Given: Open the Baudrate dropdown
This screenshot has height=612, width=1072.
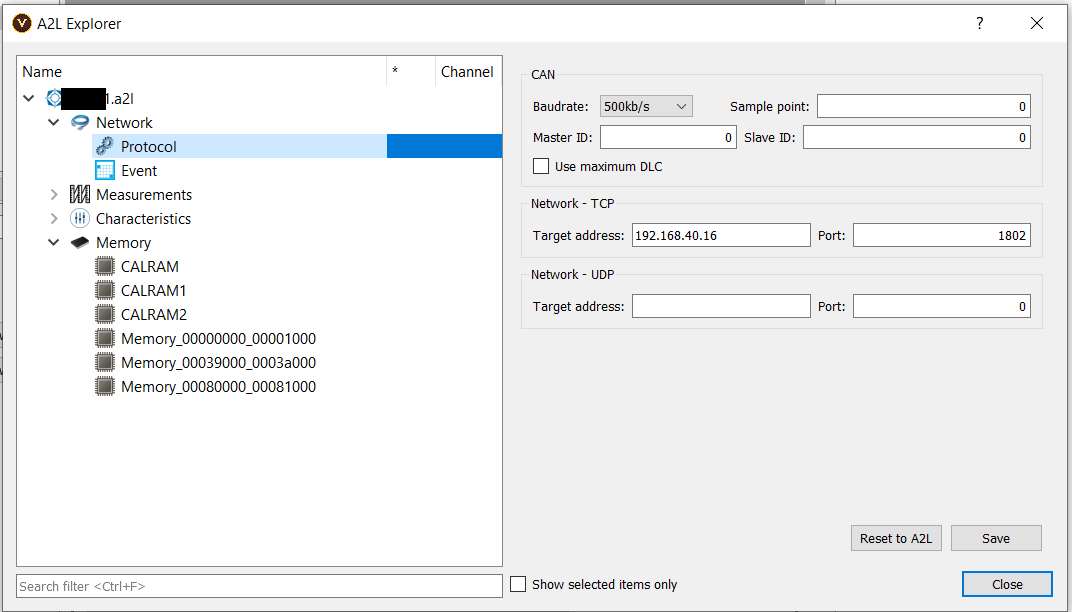Looking at the screenshot, I should (645, 106).
